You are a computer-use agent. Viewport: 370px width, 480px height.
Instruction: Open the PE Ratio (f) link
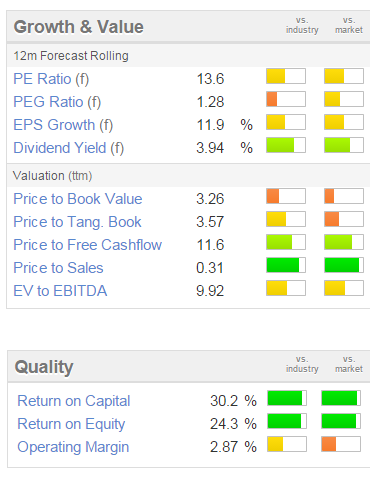[x=51, y=79]
